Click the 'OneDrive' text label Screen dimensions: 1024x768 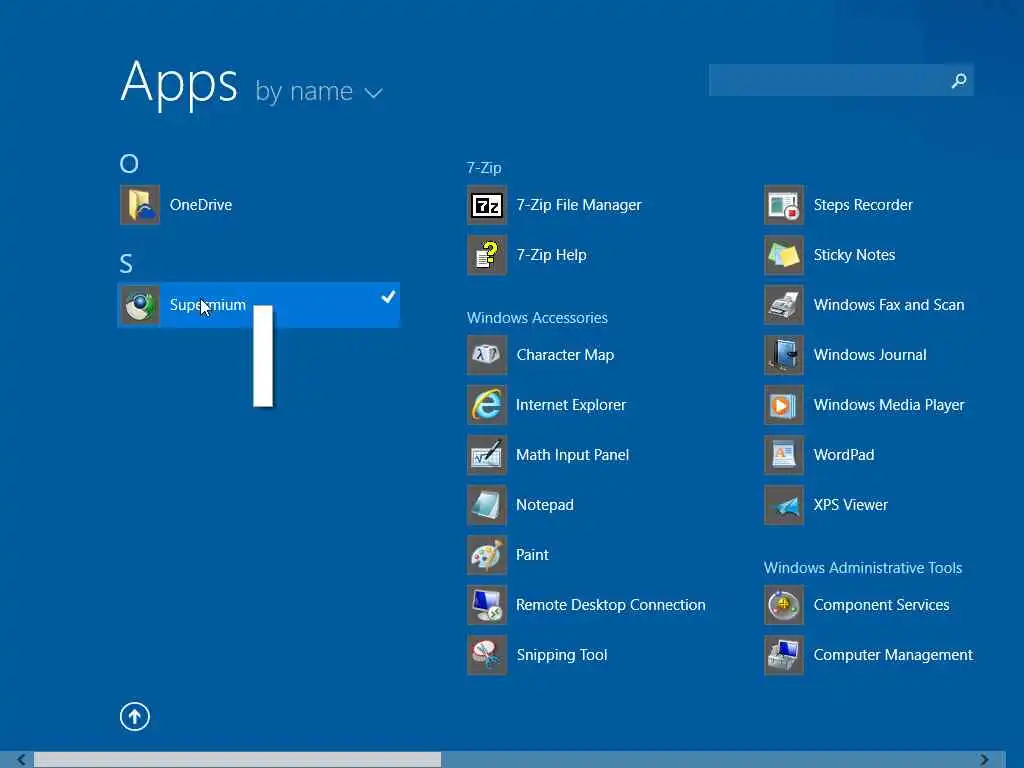(200, 205)
